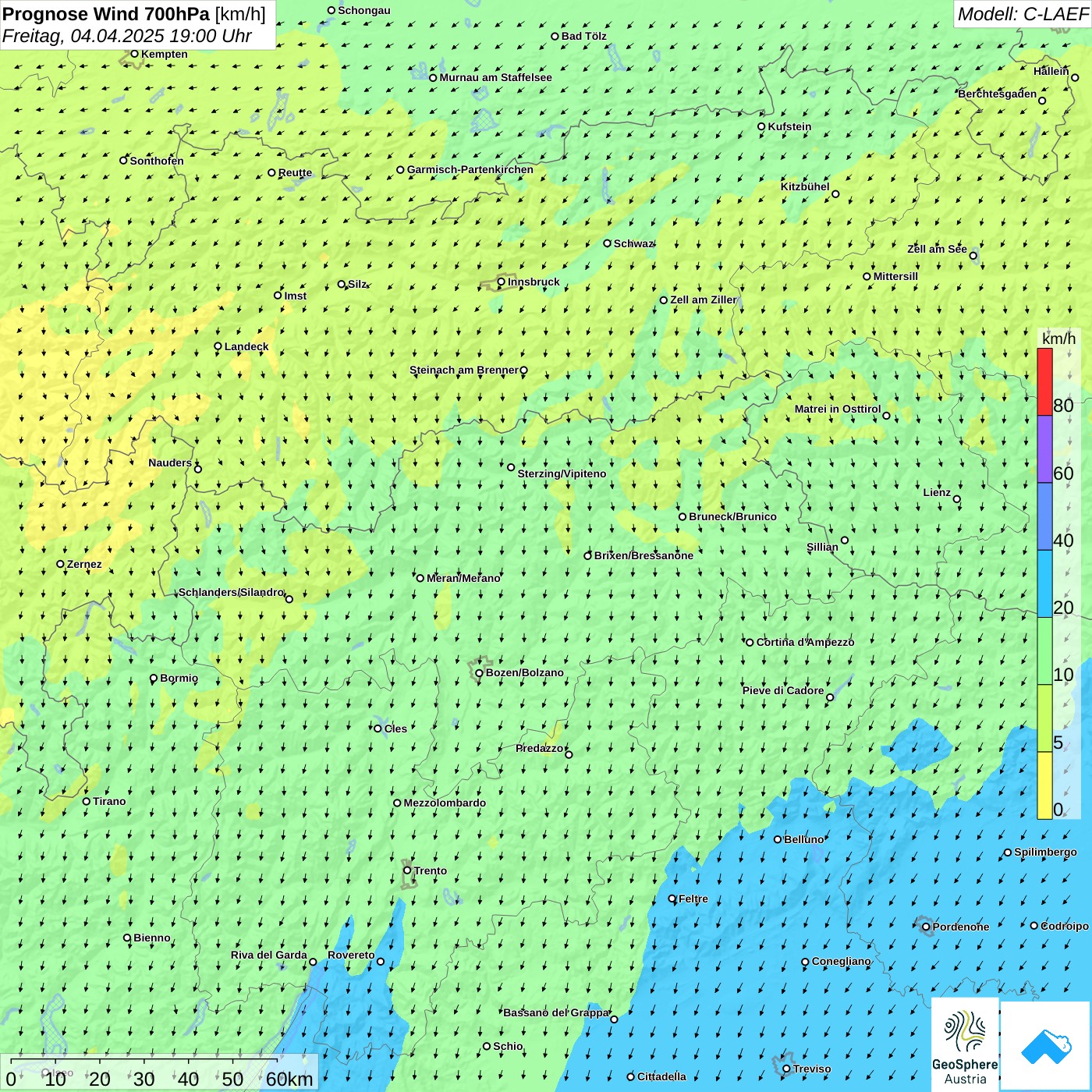Click the Zell am See label
The width and height of the screenshot is (1092, 1092).
coord(938,249)
